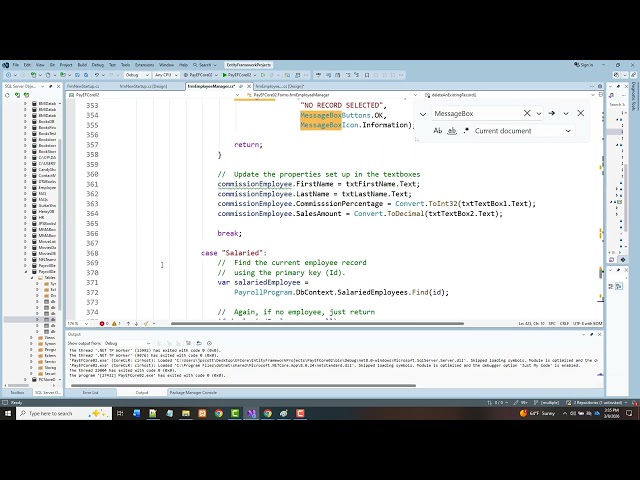This screenshot has height=480, width=640.
Task: Open the Debug configuration dropdown
Action: (137, 75)
